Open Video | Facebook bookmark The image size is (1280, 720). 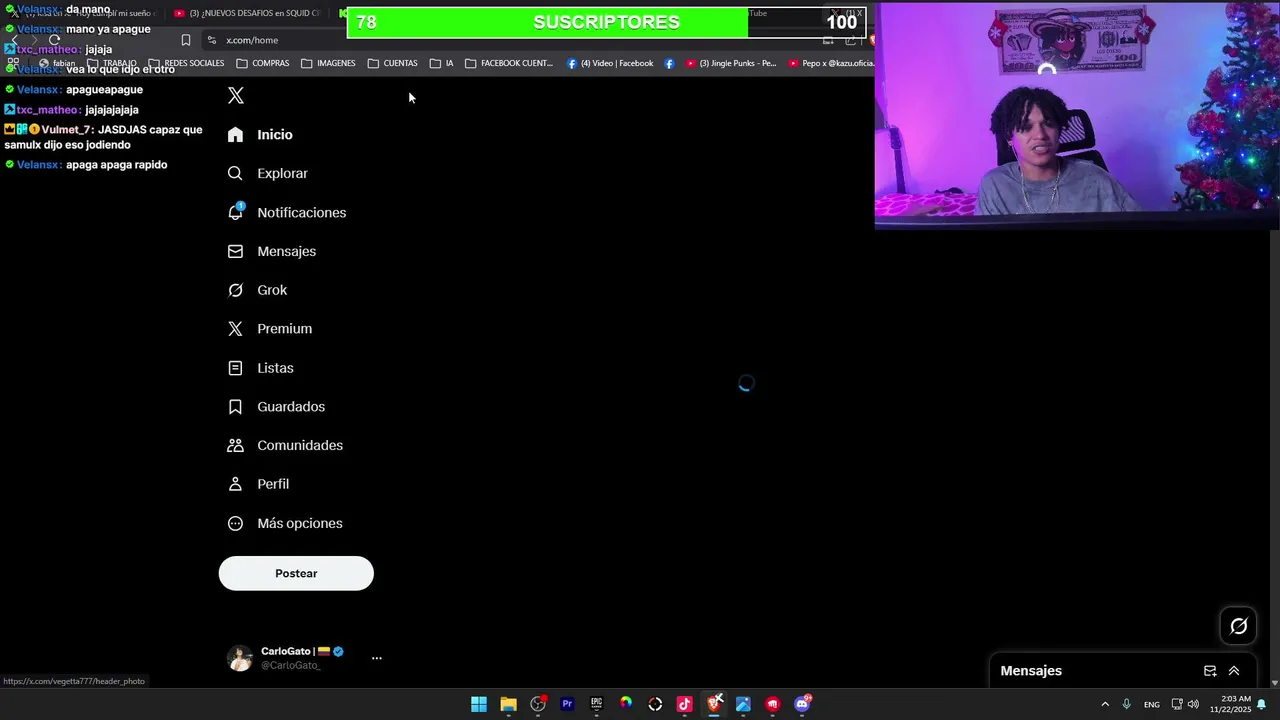click(x=610, y=63)
